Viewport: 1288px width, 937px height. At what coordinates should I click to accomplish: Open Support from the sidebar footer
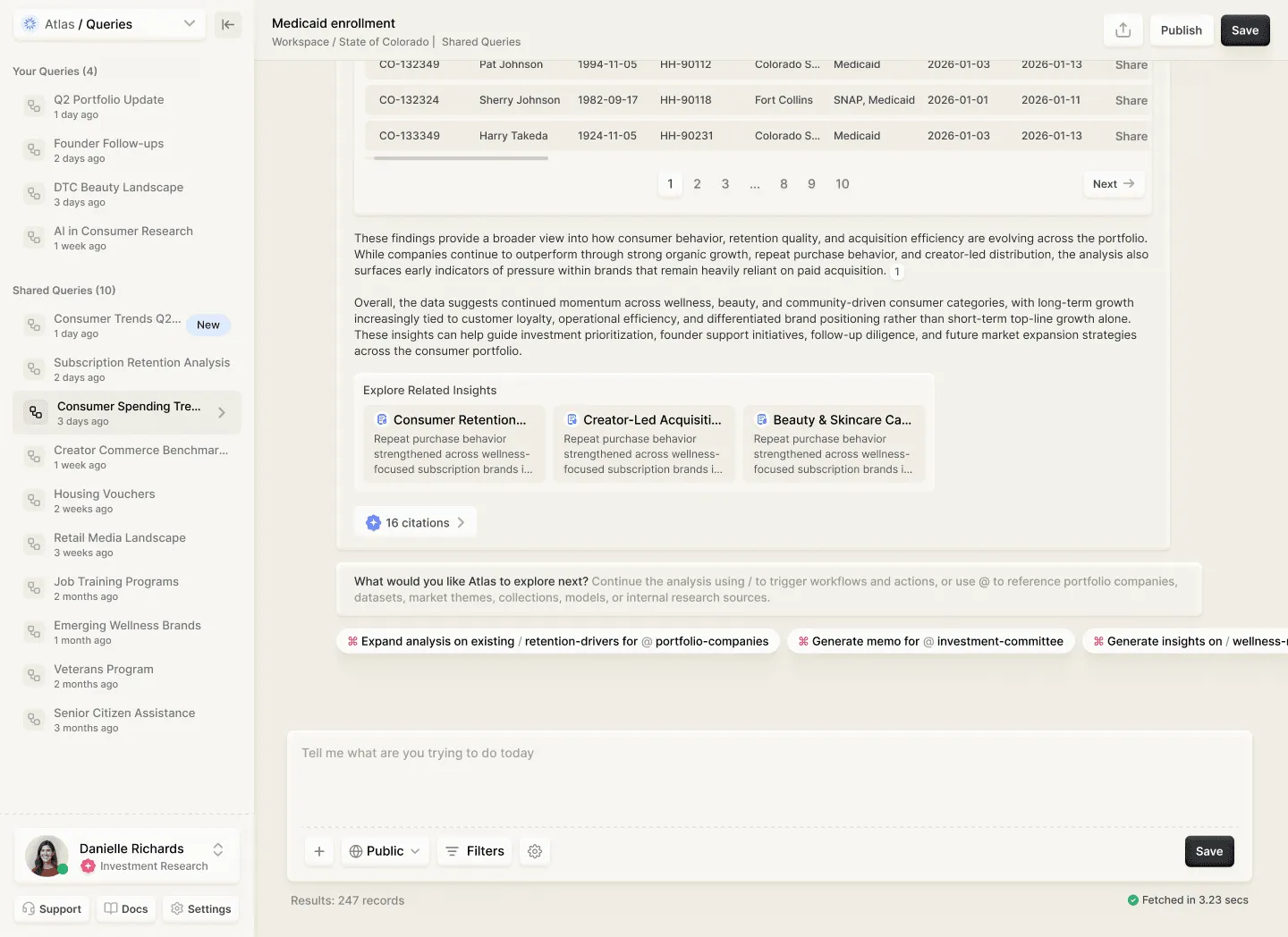click(52, 909)
